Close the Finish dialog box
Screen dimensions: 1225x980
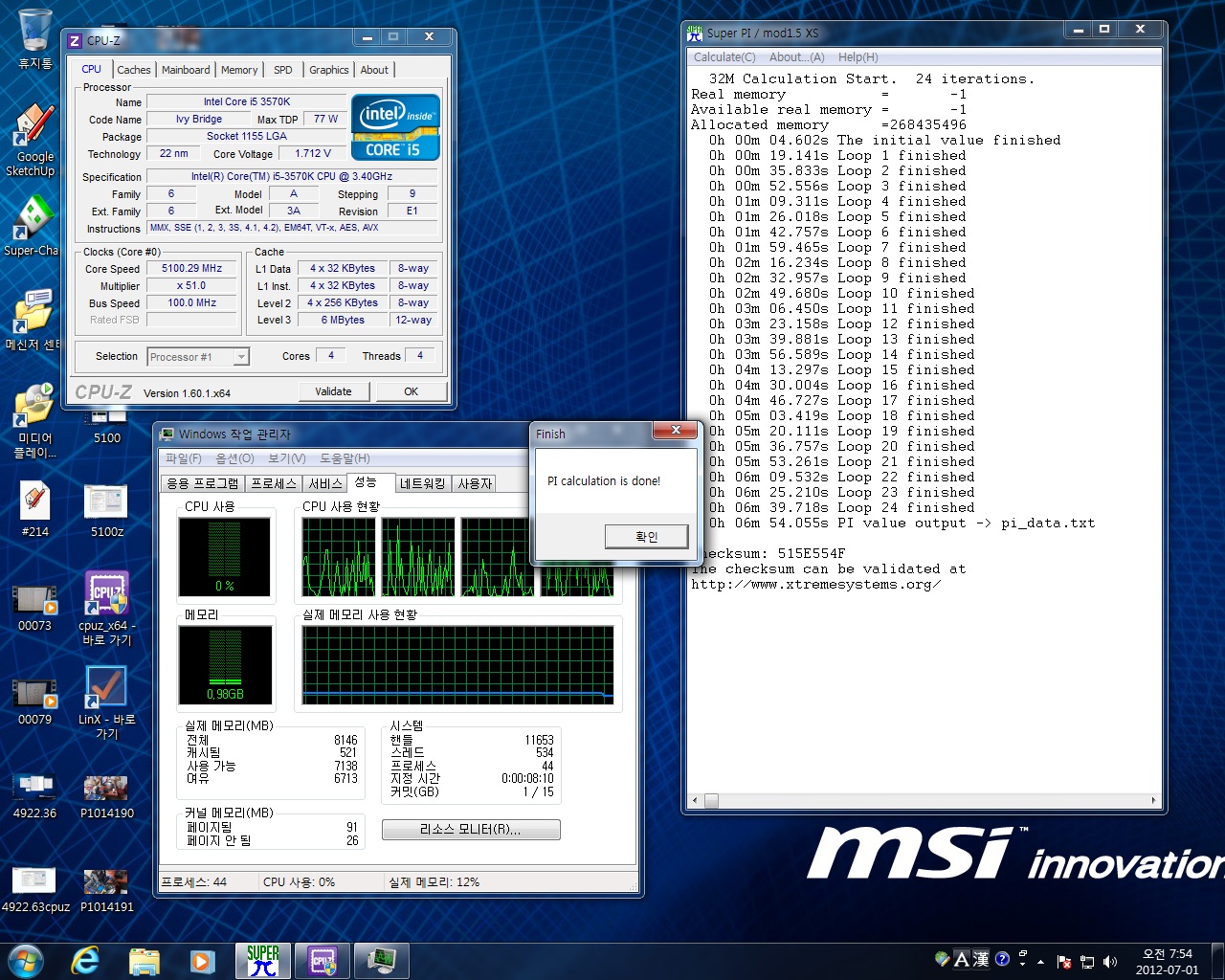click(677, 431)
